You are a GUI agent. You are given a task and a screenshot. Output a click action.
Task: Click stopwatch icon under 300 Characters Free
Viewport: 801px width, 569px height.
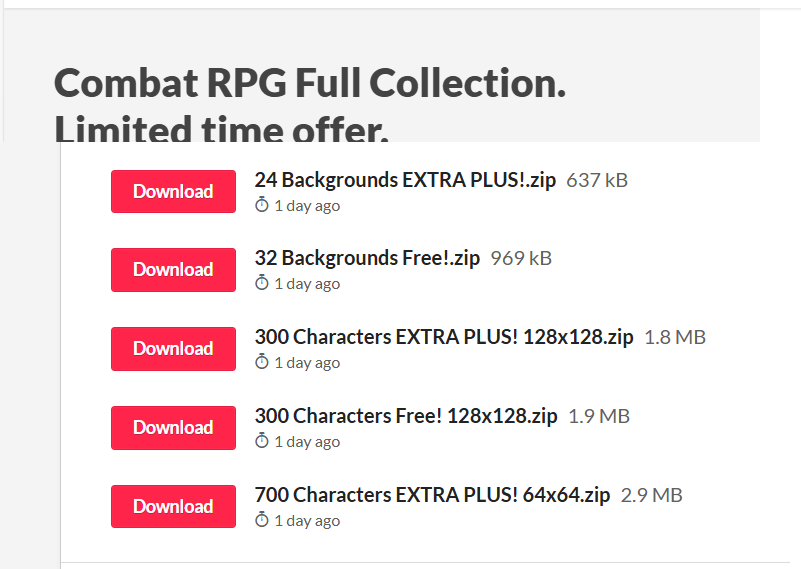(x=262, y=441)
